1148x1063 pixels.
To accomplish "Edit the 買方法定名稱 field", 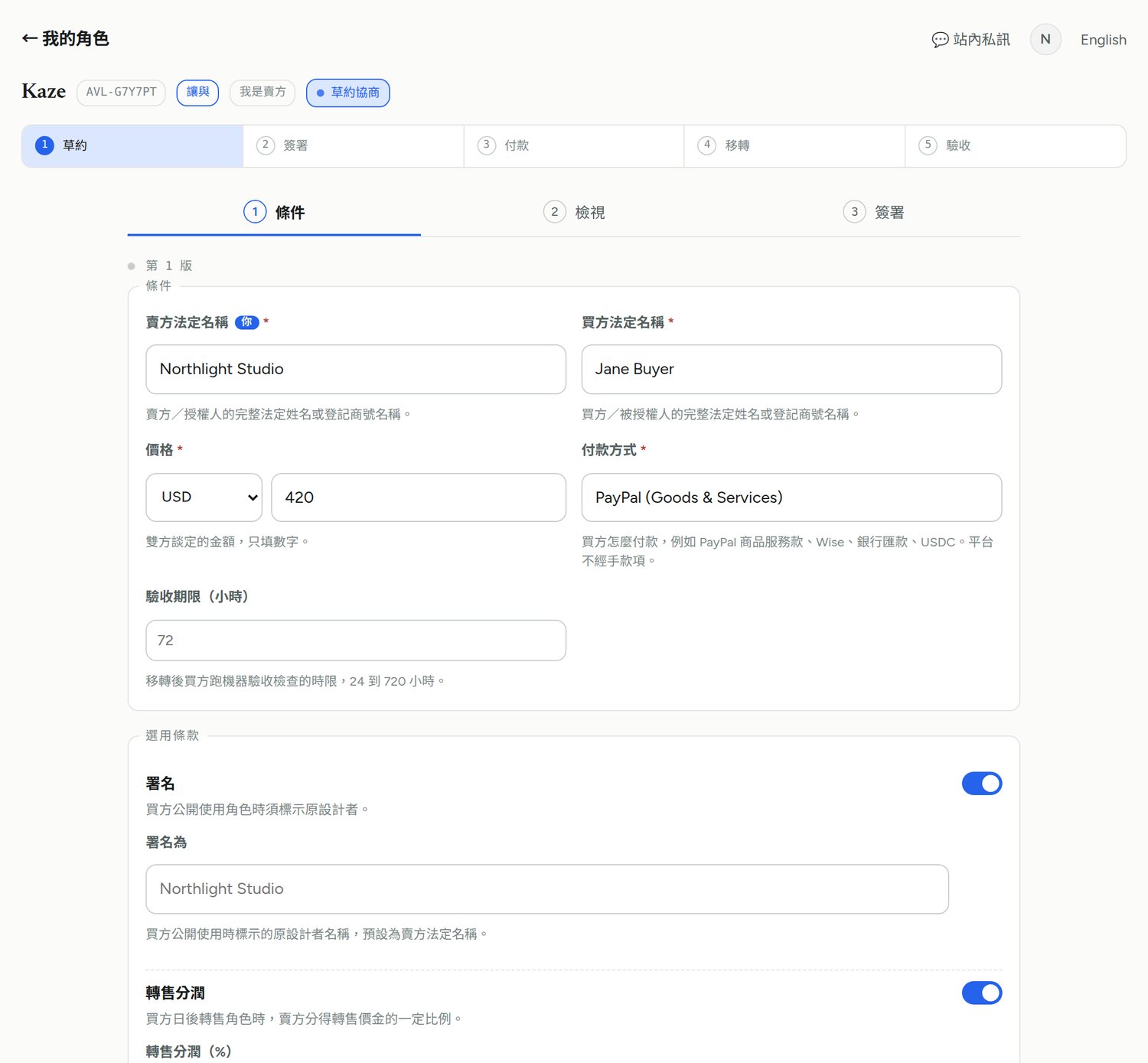I will pos(791,369).
